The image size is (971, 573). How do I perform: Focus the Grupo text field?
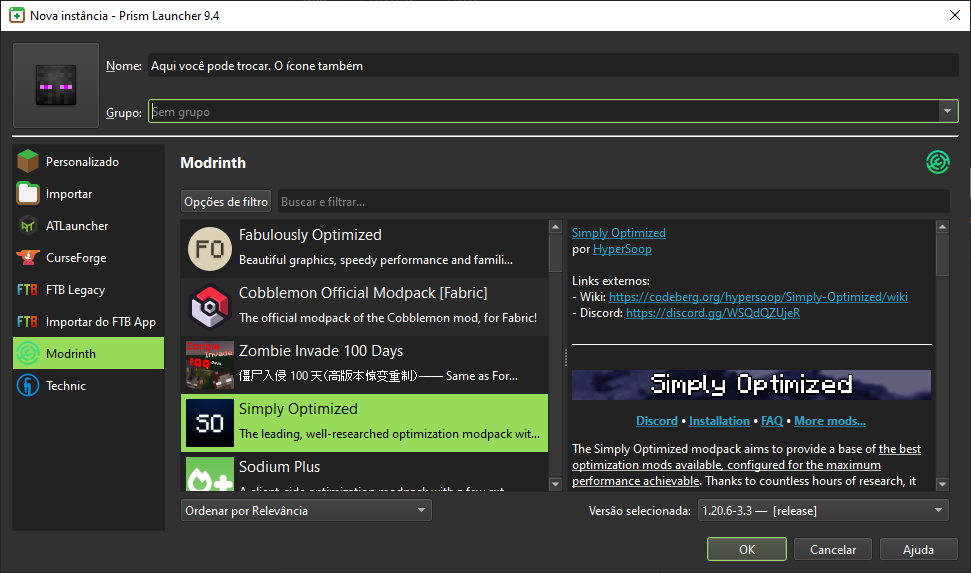click(544, 112)
